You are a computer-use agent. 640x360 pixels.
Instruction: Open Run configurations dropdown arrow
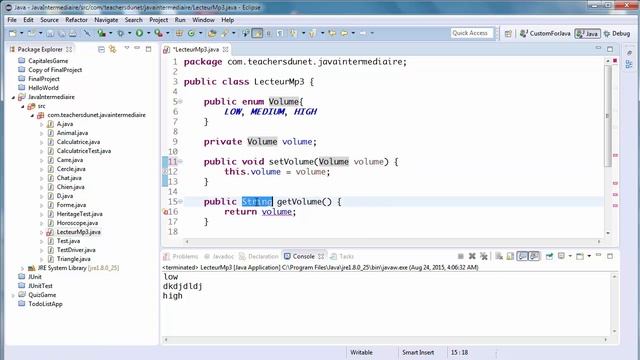[x=149, y=33]
